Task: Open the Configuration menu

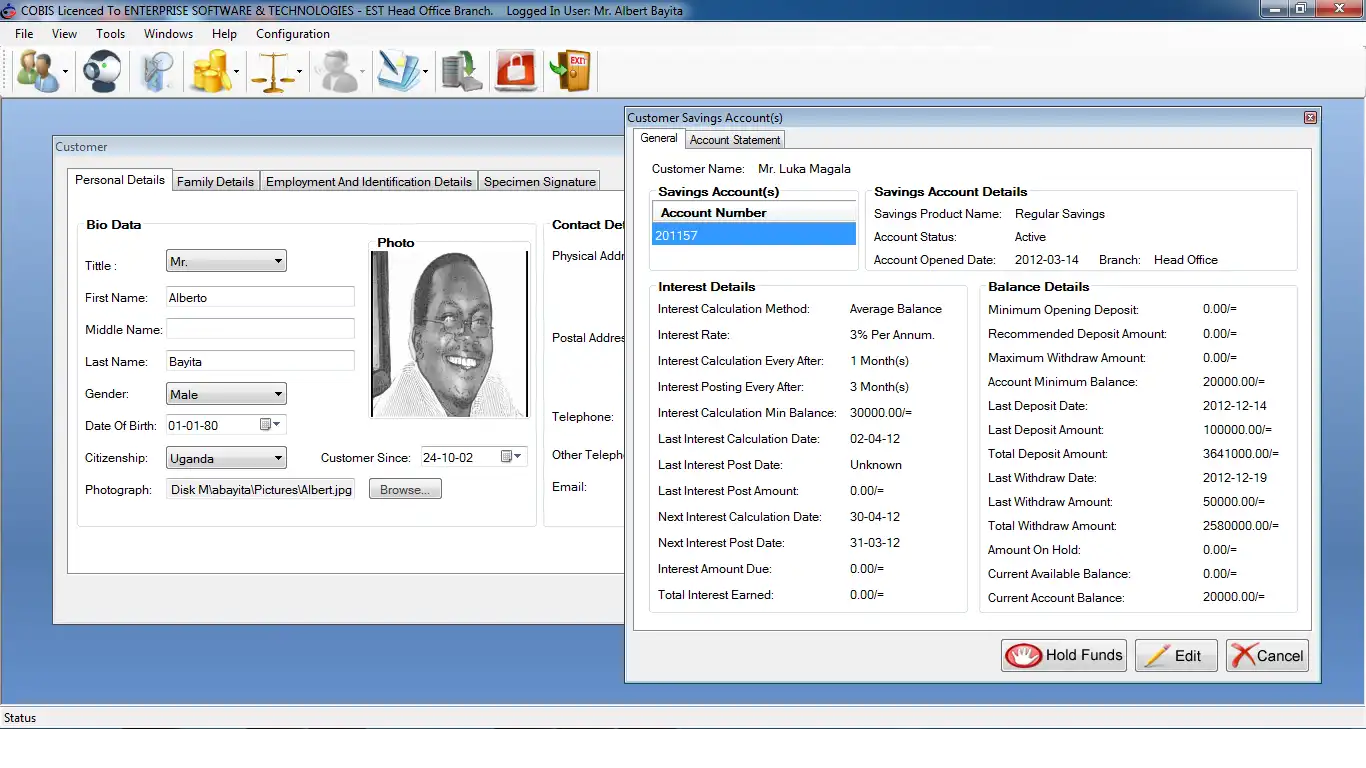Action: pos(292,33)
